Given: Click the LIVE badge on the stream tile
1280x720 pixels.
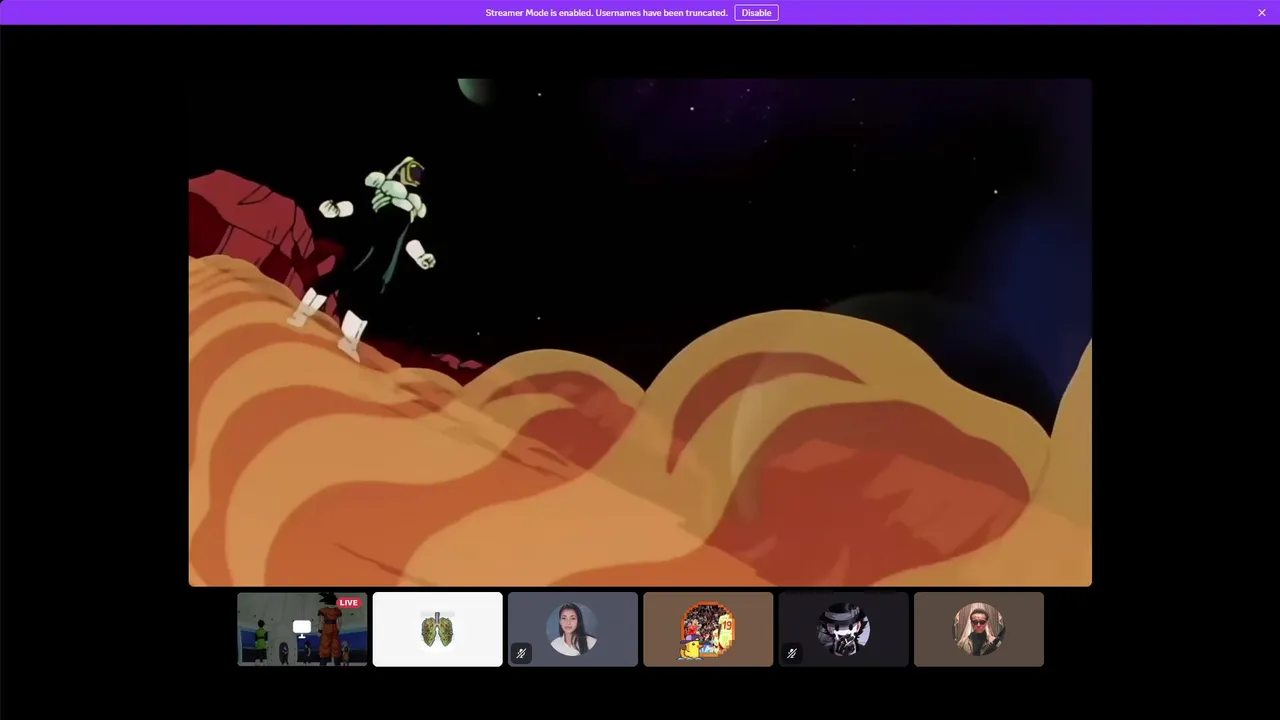Looking at the screenshot, I should coord(348,602).
